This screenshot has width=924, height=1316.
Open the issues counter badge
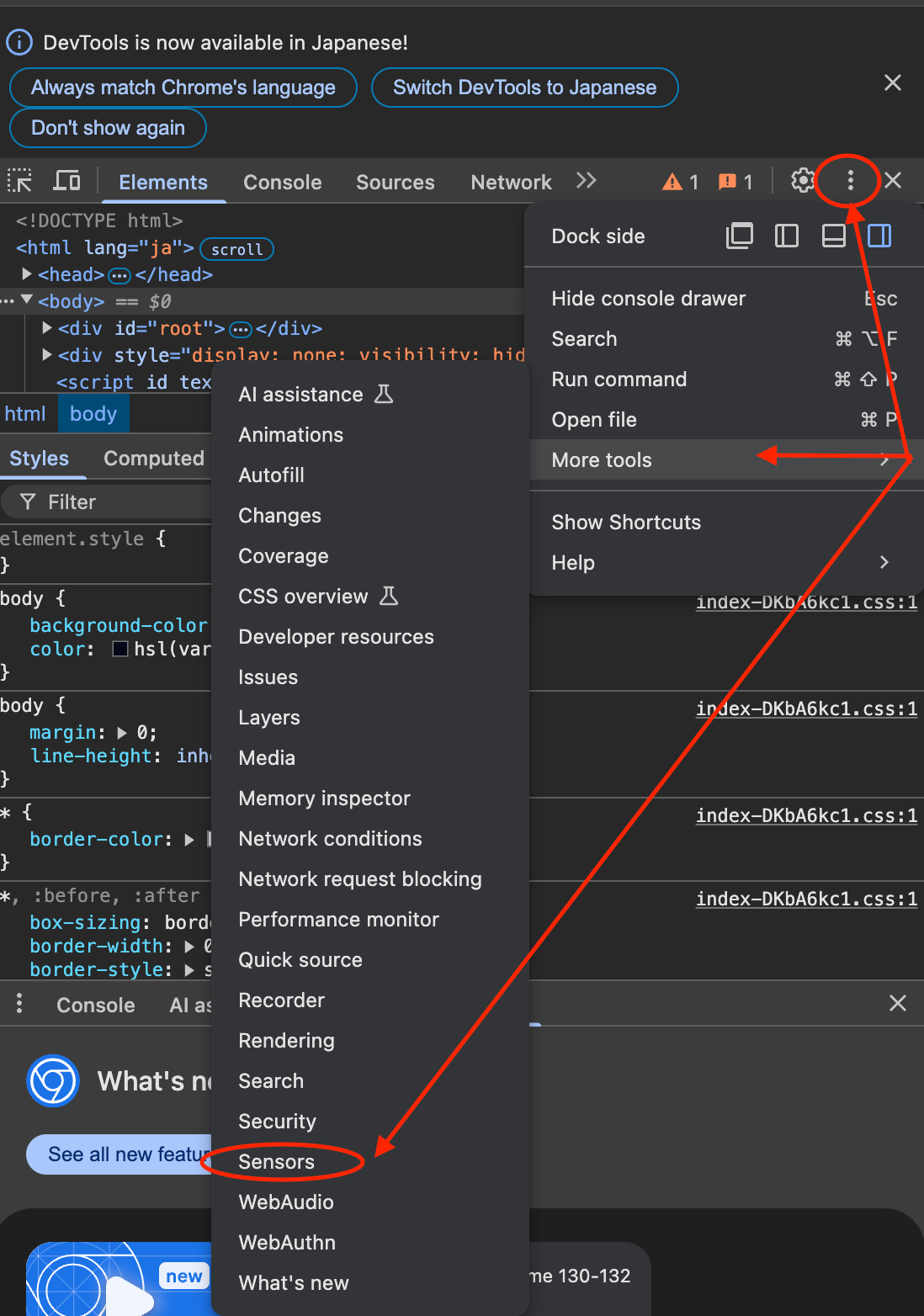click(735, 182)
